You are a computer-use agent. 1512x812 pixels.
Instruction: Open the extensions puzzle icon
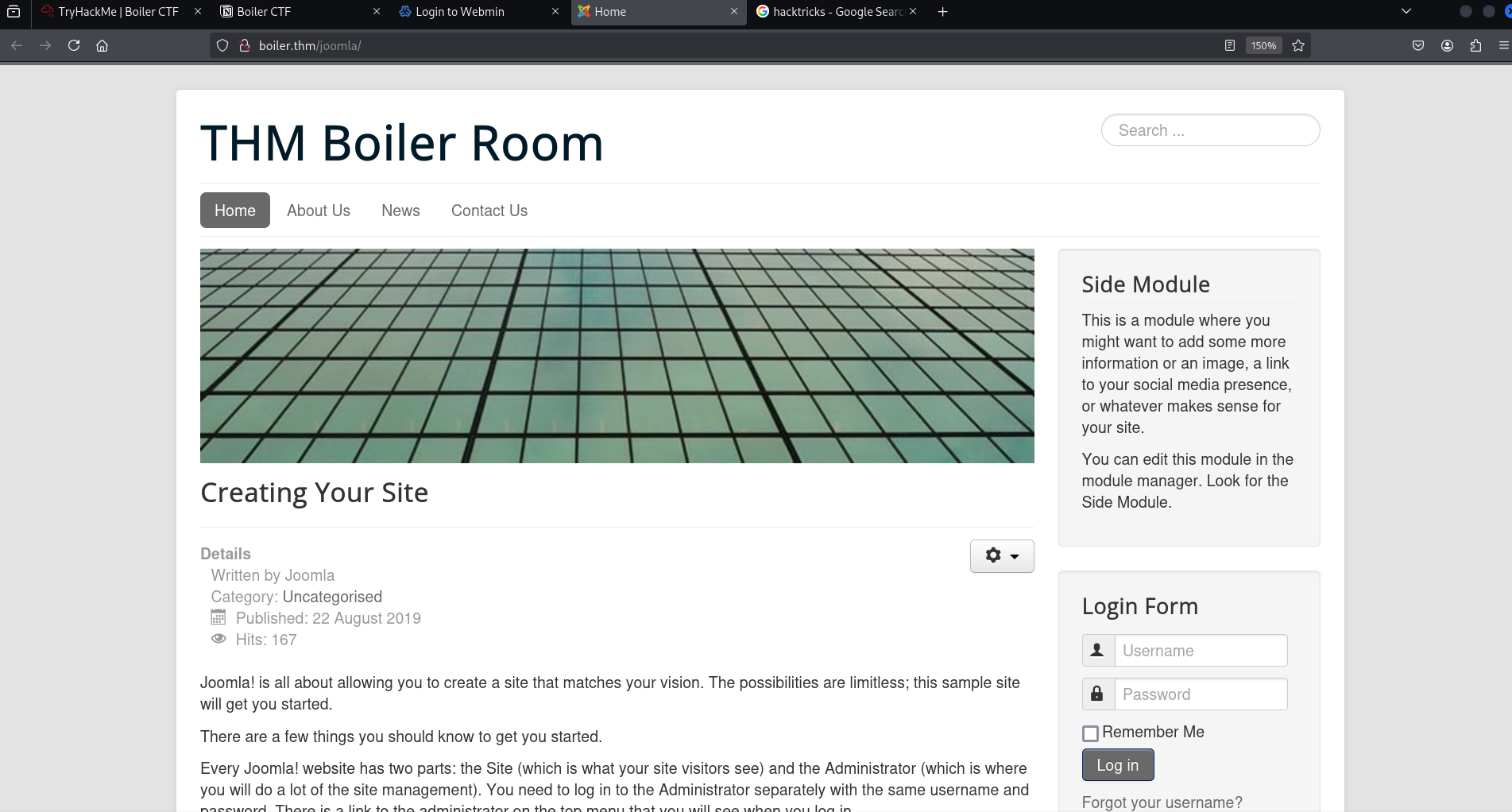pyautogui.click(x=1475, y=45)
